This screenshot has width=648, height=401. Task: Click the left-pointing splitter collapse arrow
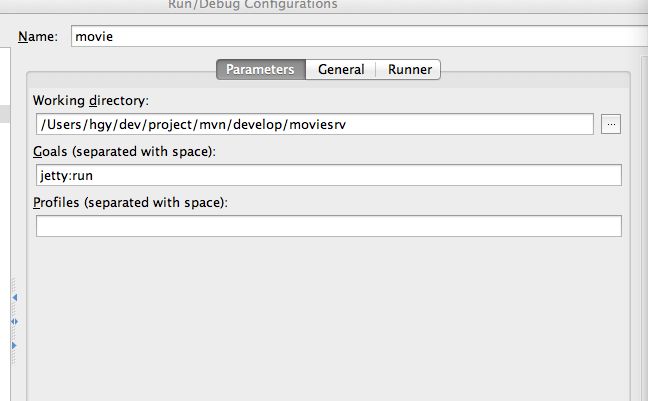point(14,297)
